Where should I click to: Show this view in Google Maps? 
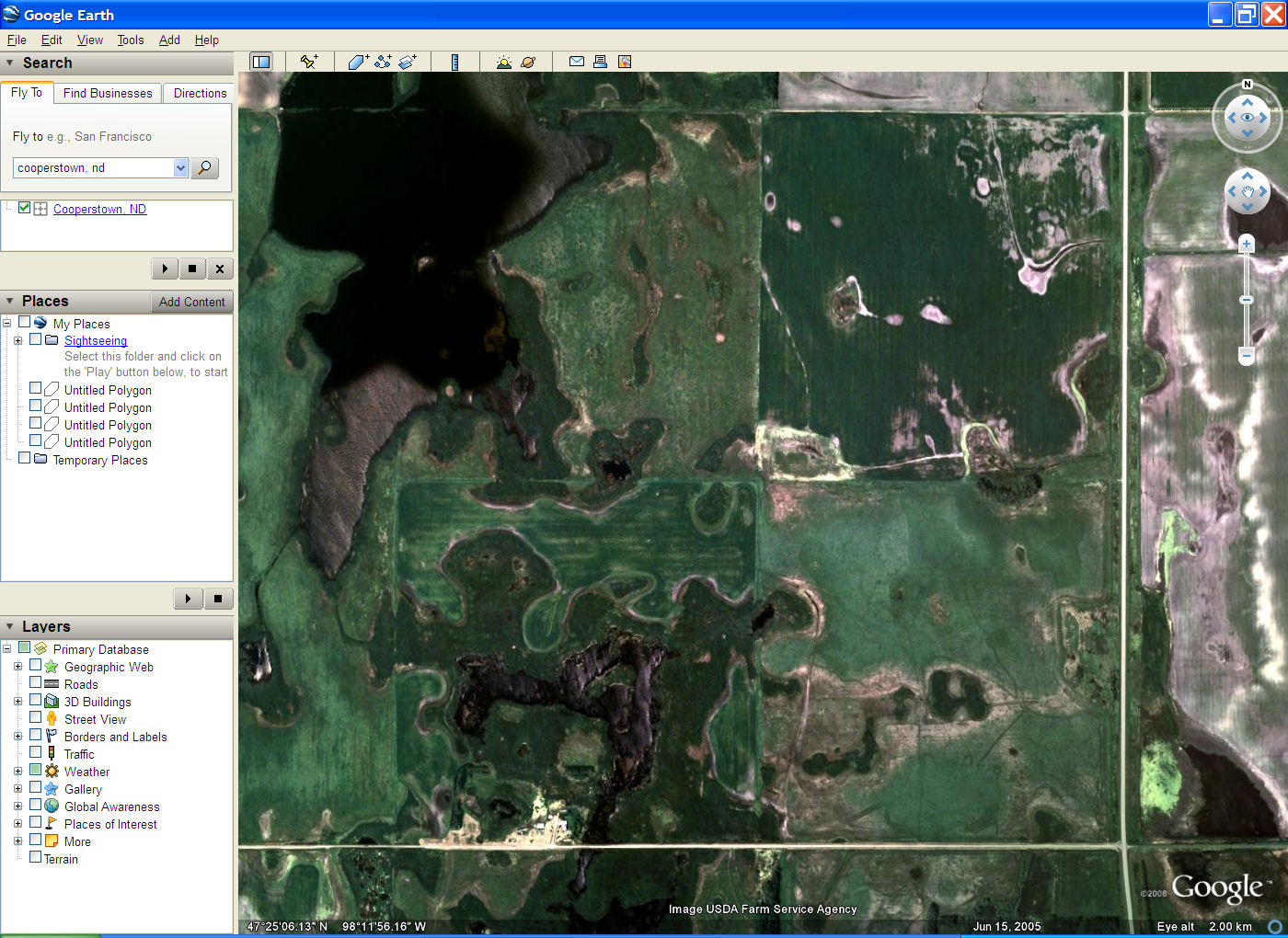(x=625, y=62)
